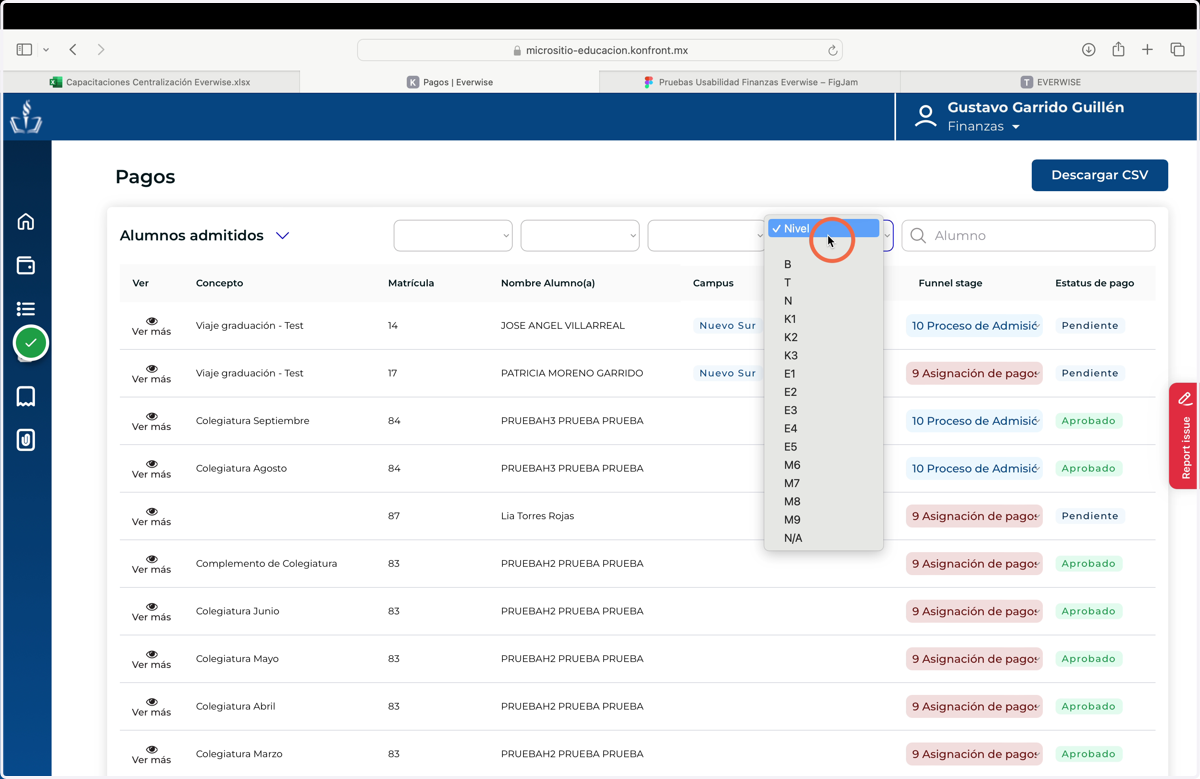Open the receipt bookmark sidebar icon
This screenshot has height=779, width=1200.
(26, 396)
